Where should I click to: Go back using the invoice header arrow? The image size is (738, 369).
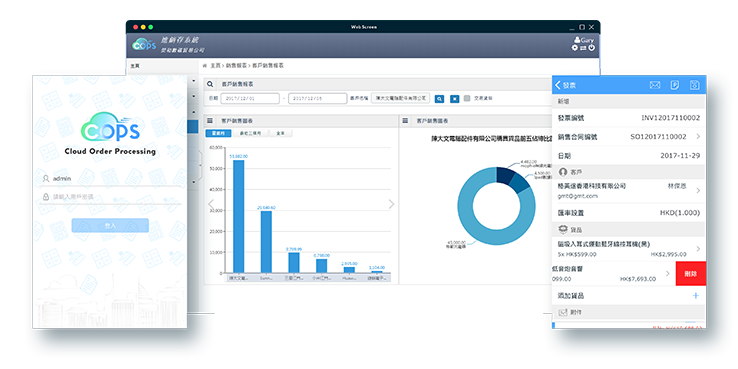[x=558, y=85]
